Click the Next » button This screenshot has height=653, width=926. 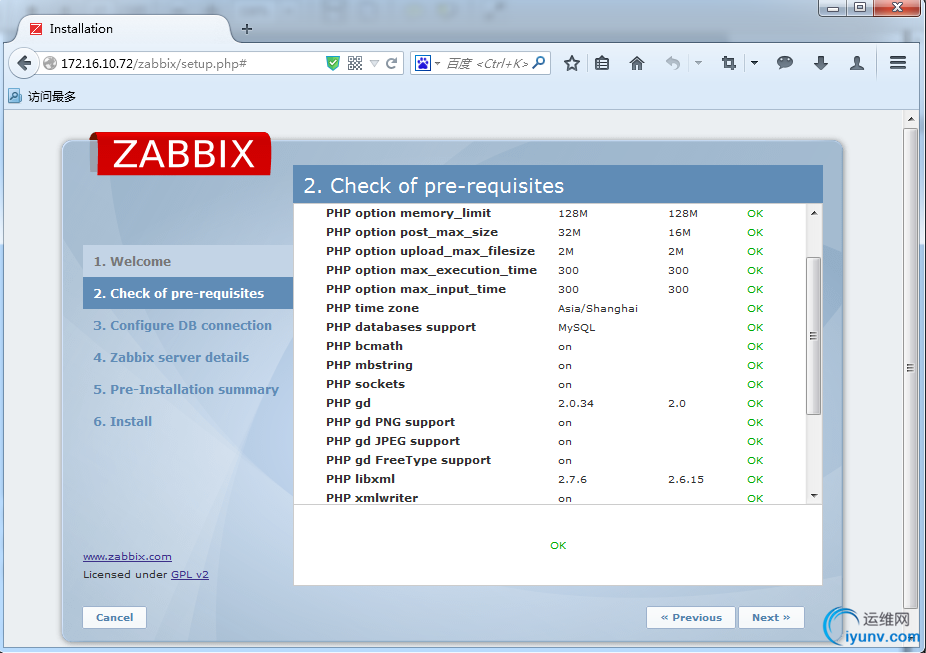770,617
